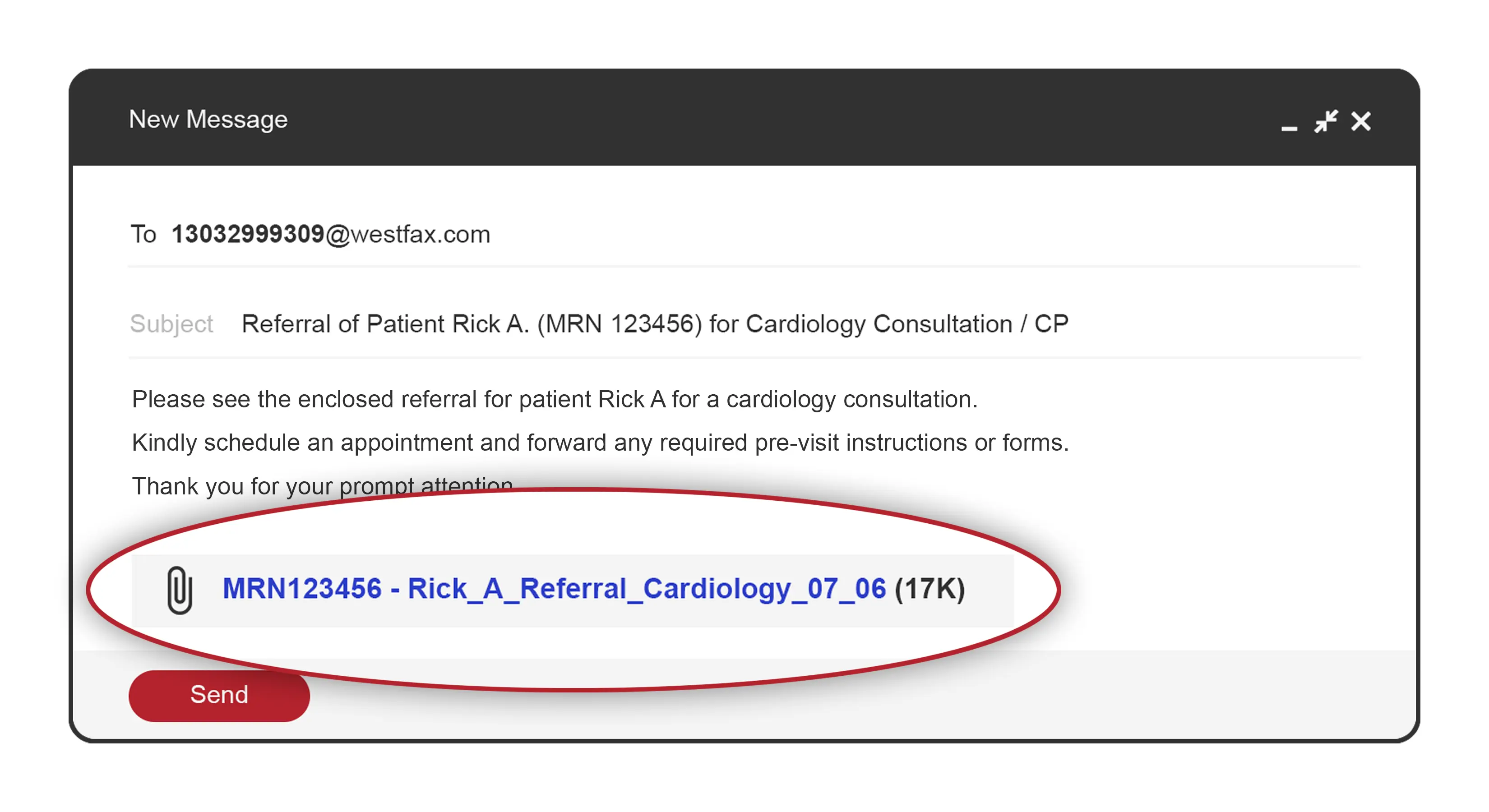The height and width of the screenshot is (812, 1489).
Task: Open the MRN123456 Rick_A_Referral_Cardiology attachment link
Action: coord(553,589)
